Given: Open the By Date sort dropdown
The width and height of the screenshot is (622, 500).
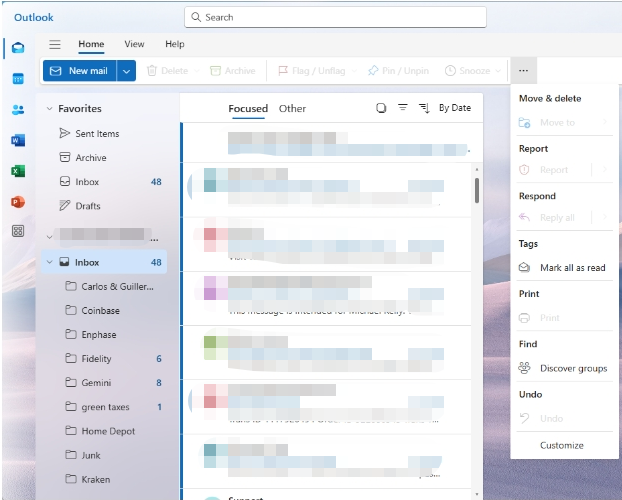Looking at the screenshot, I should tap(455, 108).
